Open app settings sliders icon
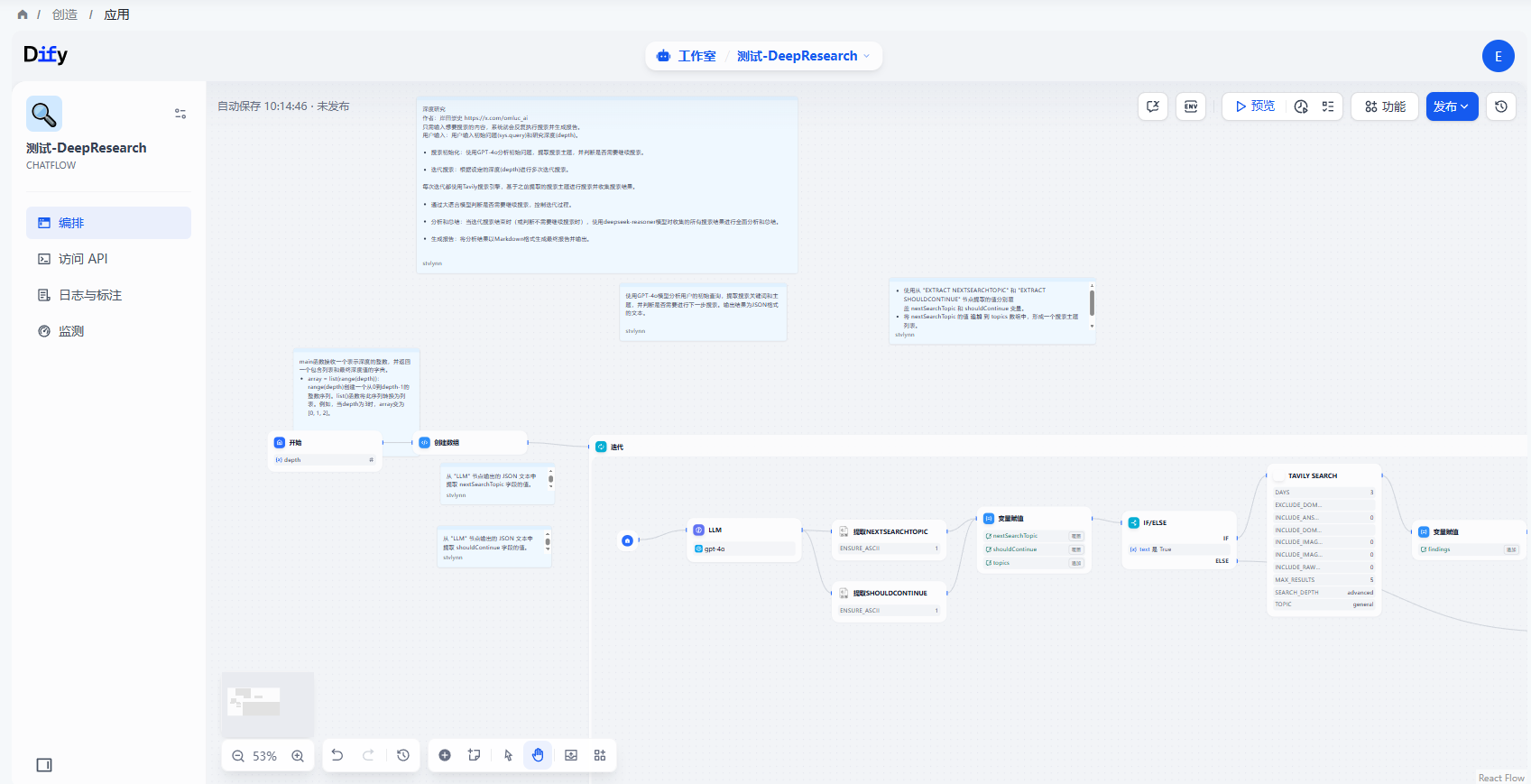This screenshot has width=1531, height=784. [180, 114]
